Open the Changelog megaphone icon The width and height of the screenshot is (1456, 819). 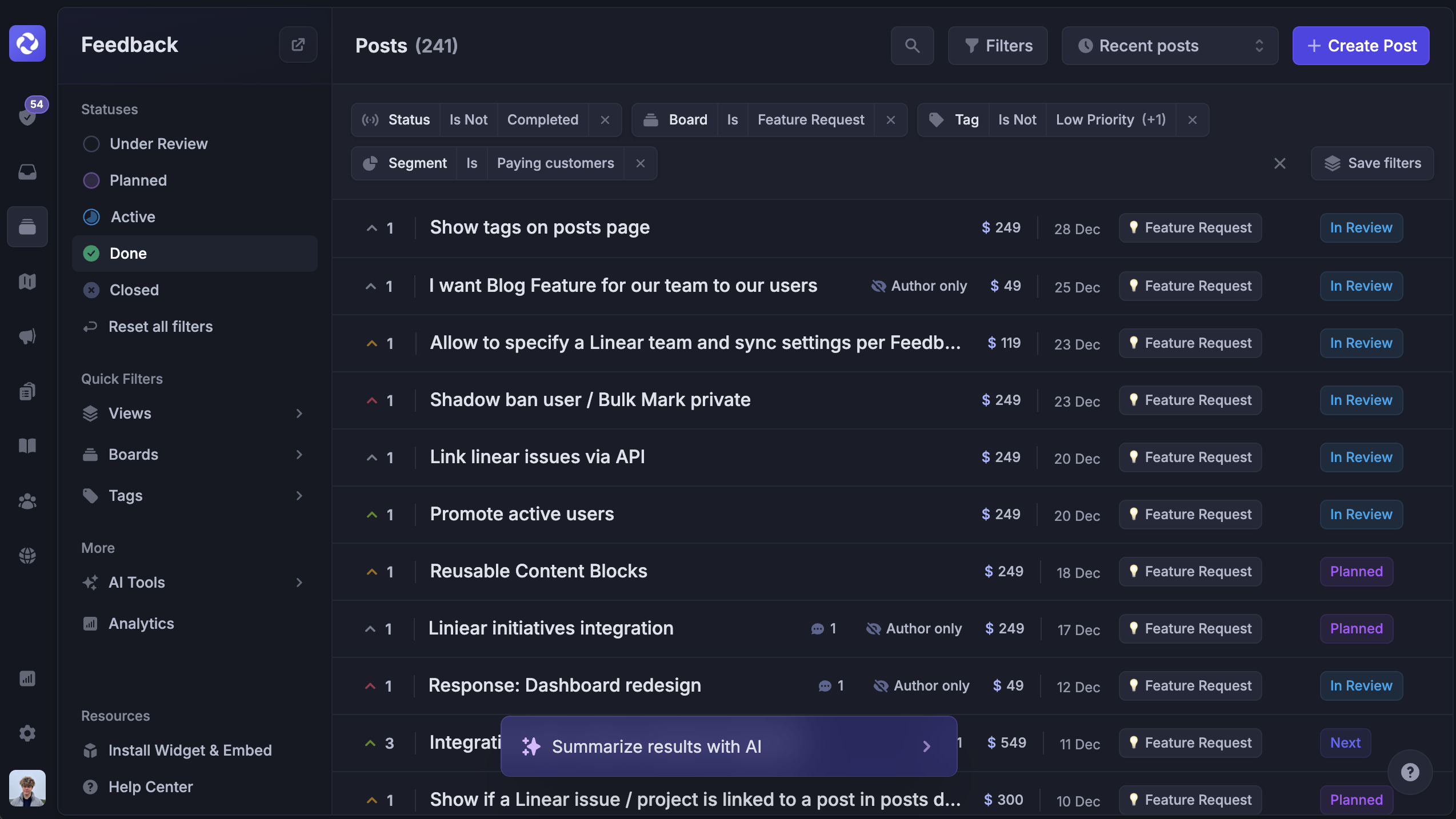27,336
